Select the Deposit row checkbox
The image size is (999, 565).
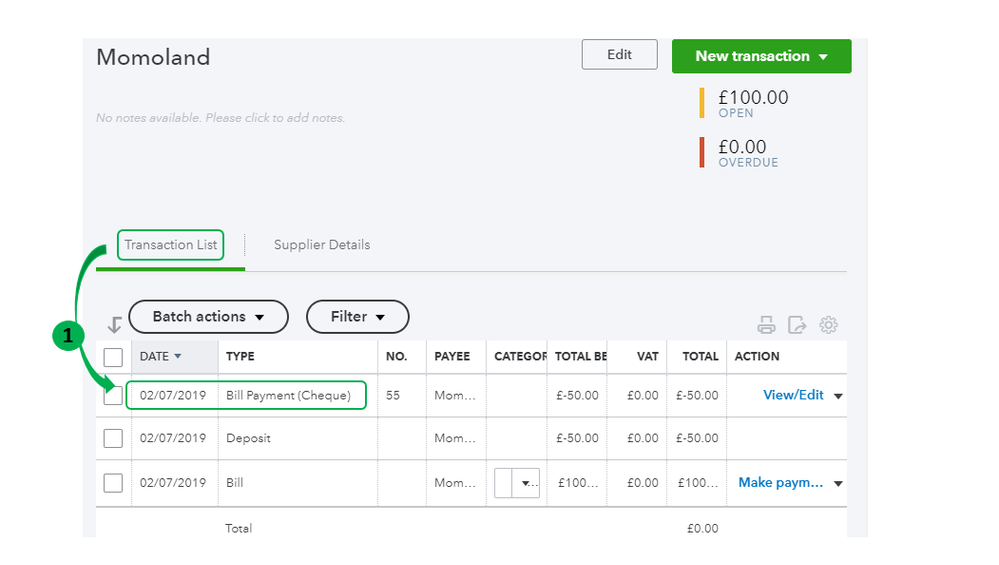[x=113, y=438]
